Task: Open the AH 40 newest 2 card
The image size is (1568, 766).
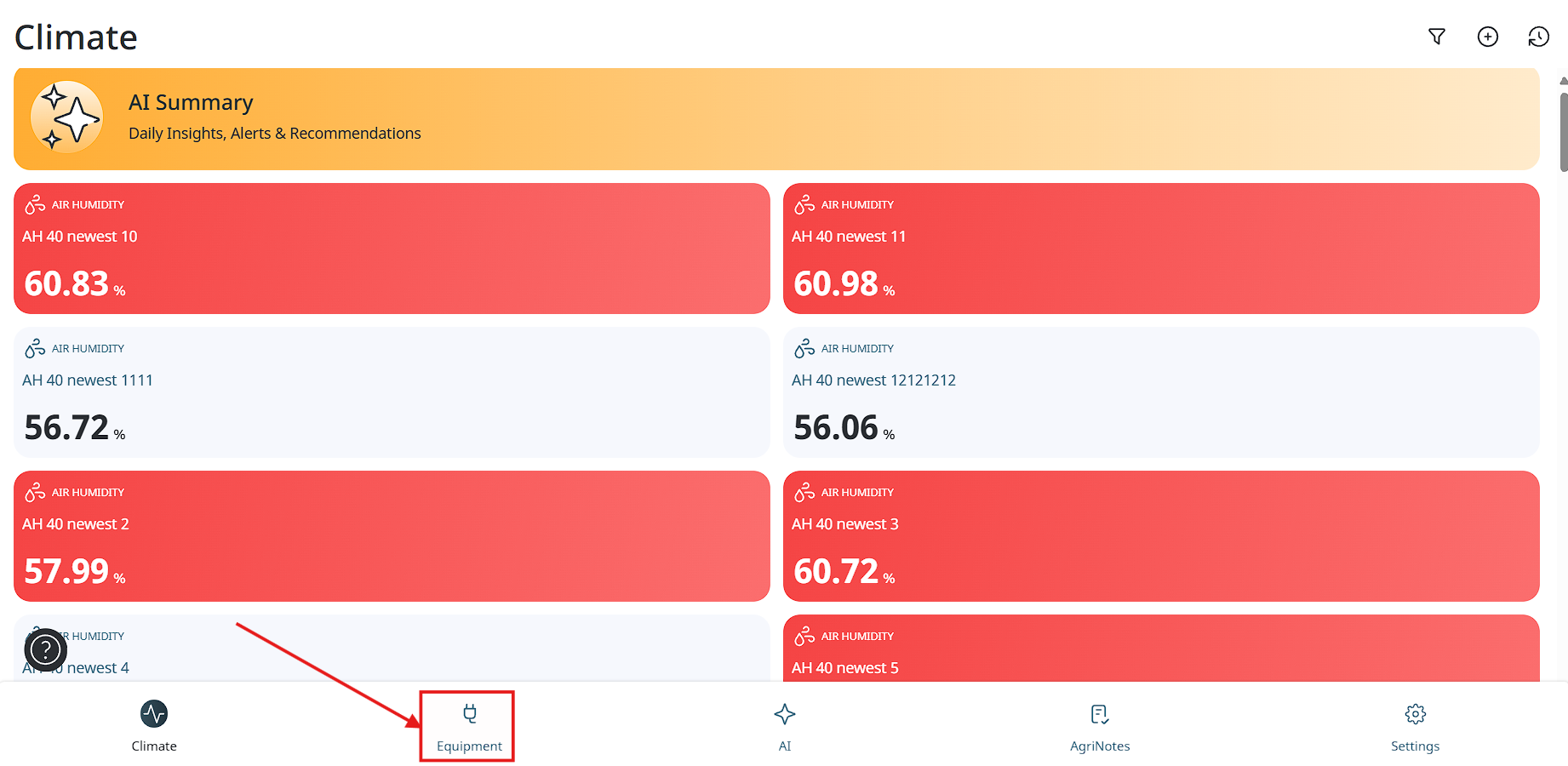Action: click(x=392, y=536)
